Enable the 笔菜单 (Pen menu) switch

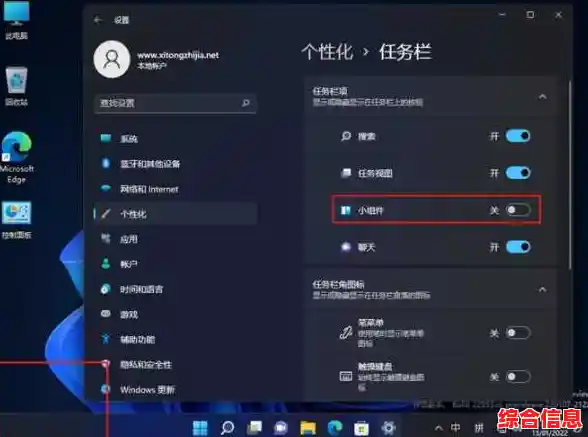pos(518,333)
